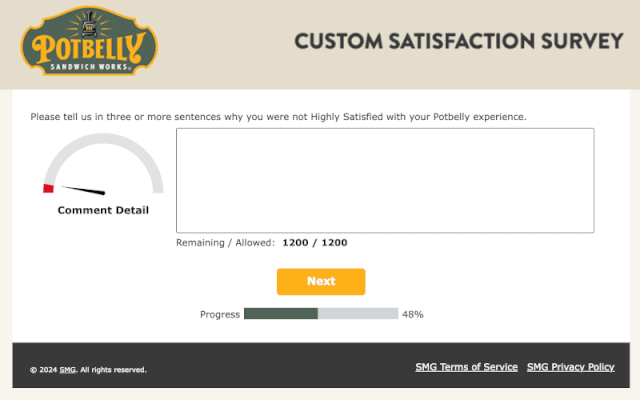Click the 1200 / 1200 character counter

click(315, 242)
